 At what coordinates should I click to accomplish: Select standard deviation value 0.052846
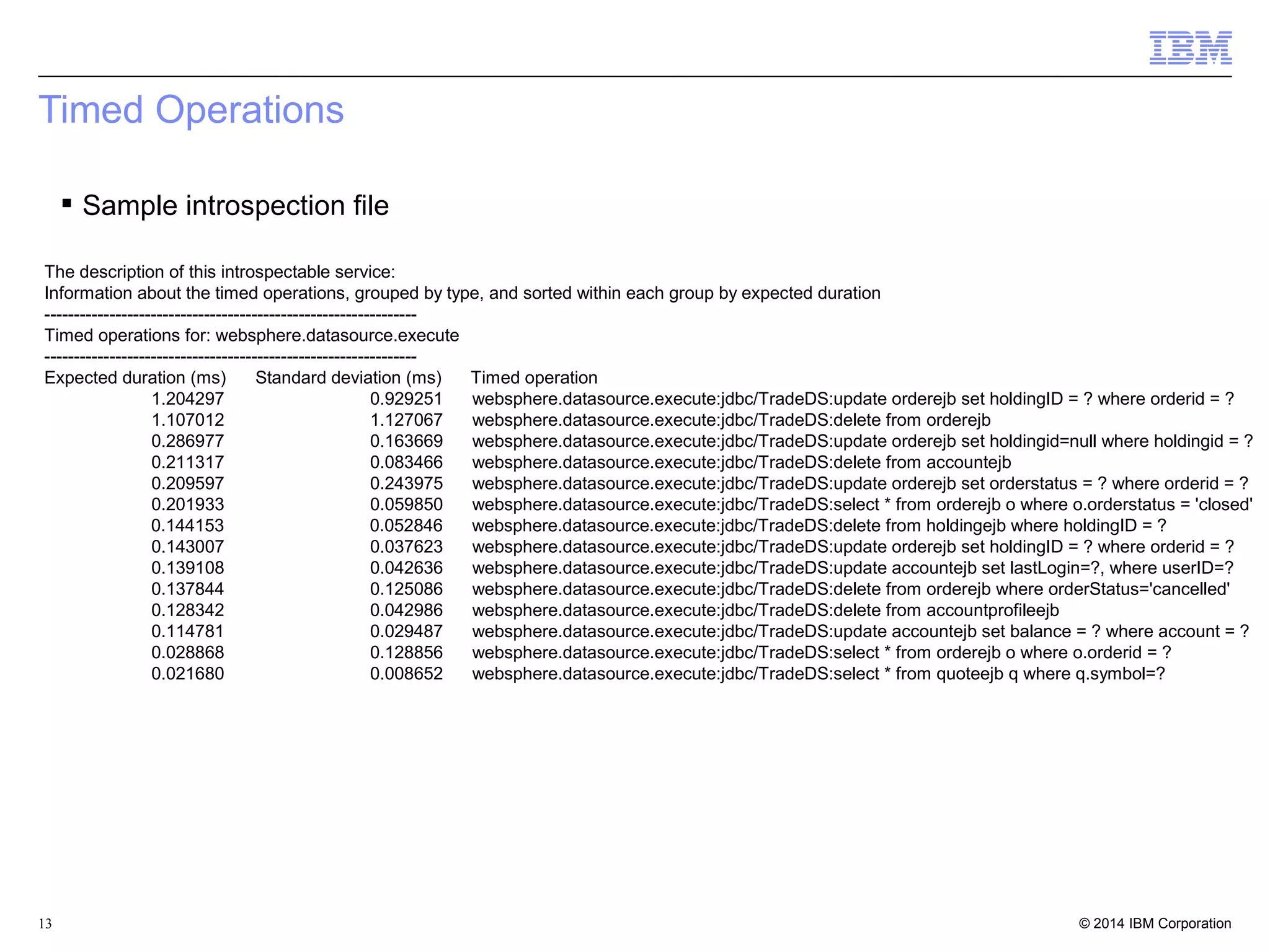(406, 526)
